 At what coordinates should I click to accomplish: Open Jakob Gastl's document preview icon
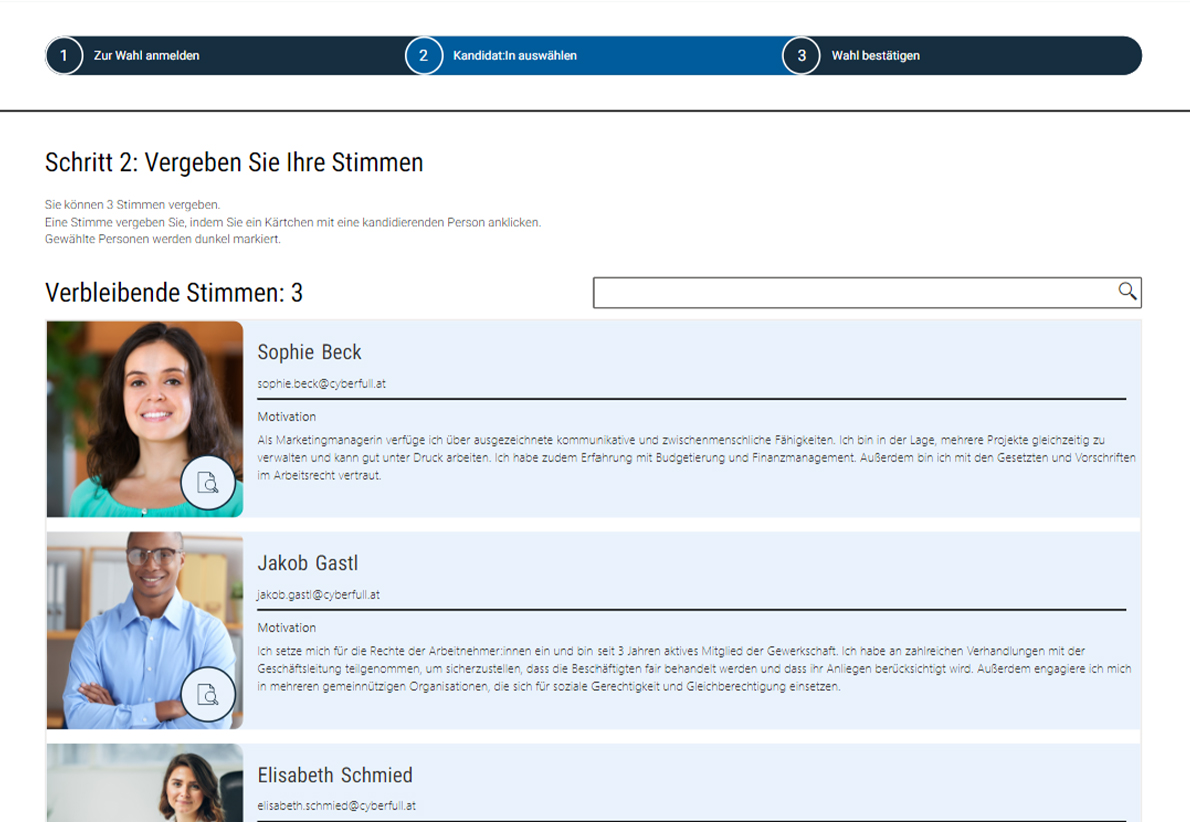click(x=208, y=694)
